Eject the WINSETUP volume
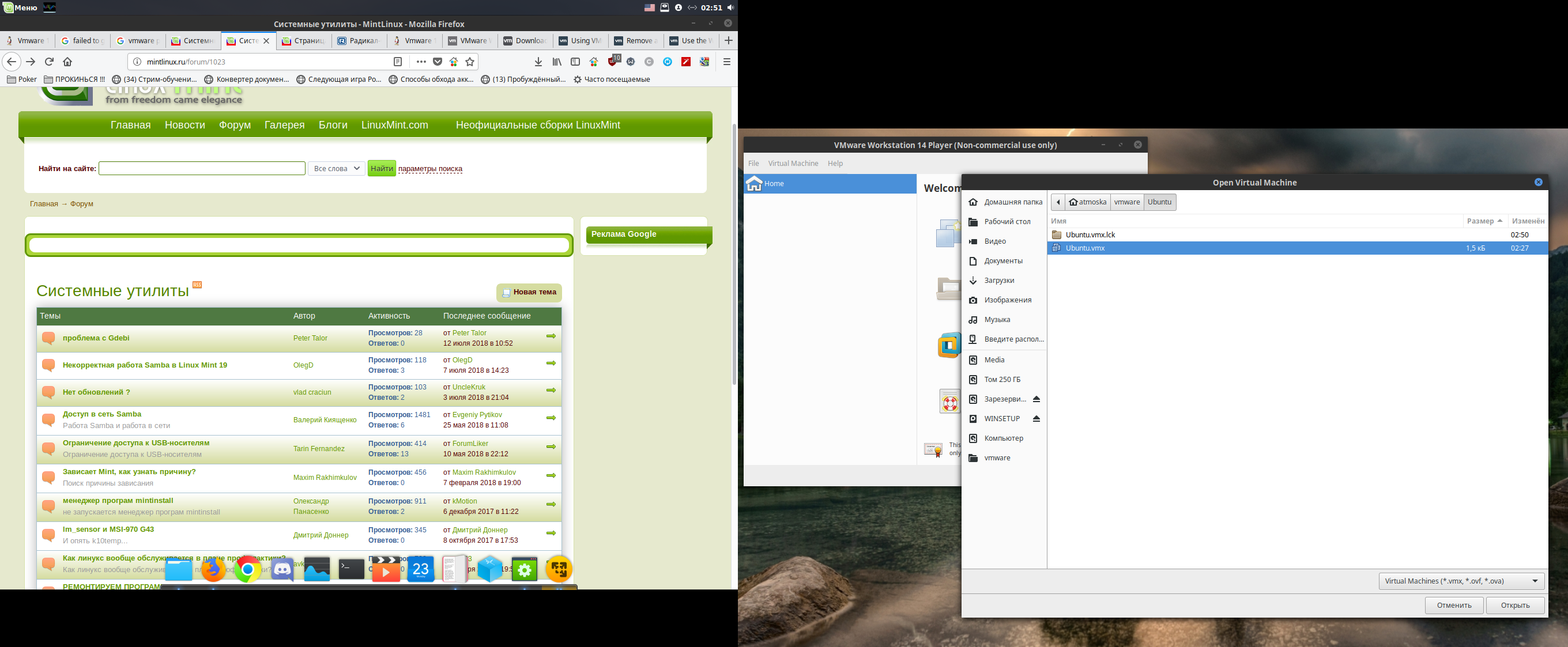Screen dimensions: 1568x647 [1036, 418]
